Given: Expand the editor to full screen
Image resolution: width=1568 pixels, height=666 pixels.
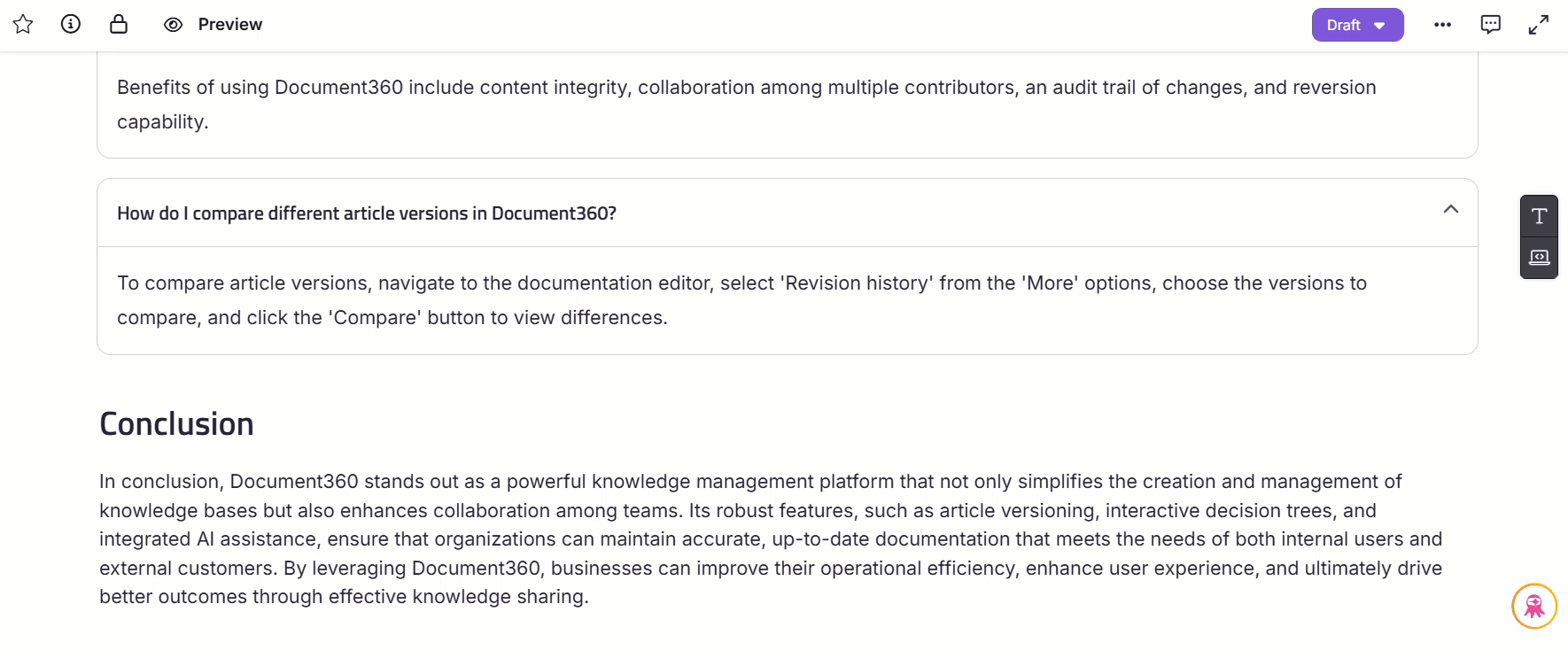Looking at the screenshot, I should tap(1539, 25).
